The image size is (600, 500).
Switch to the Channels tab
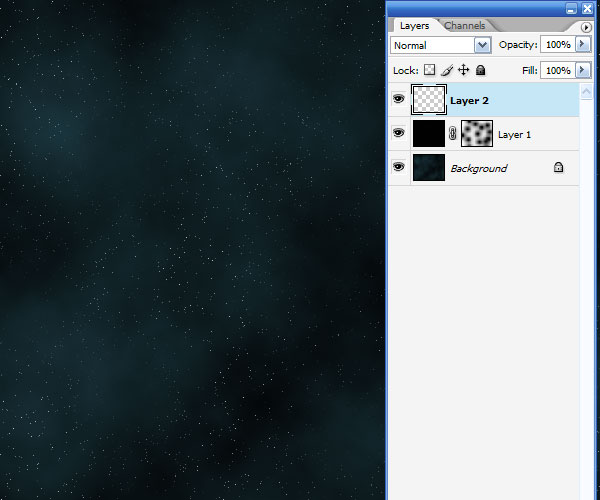tap(465, 26)
